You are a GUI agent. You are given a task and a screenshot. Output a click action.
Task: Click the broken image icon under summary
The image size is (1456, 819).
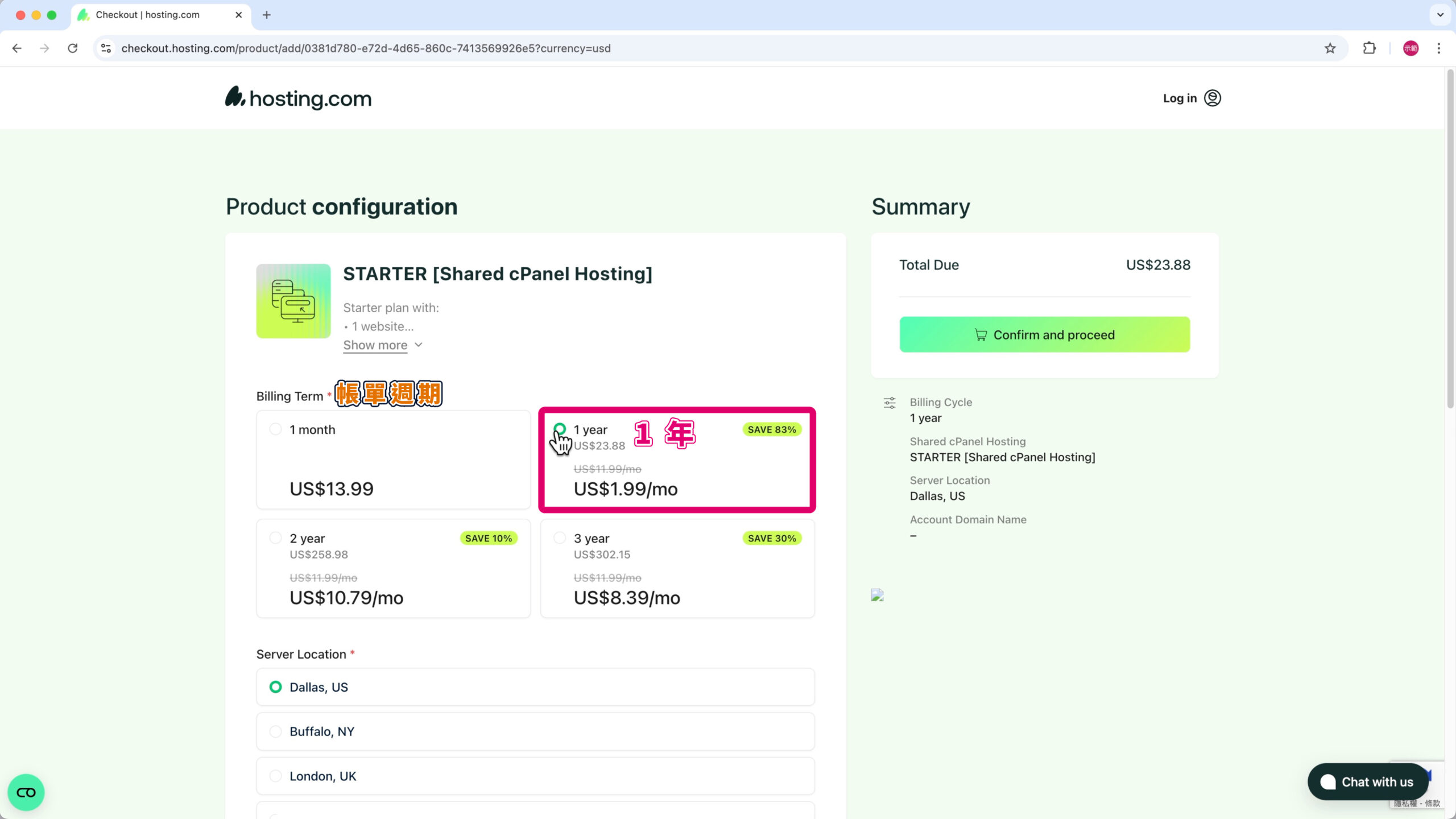877,595
